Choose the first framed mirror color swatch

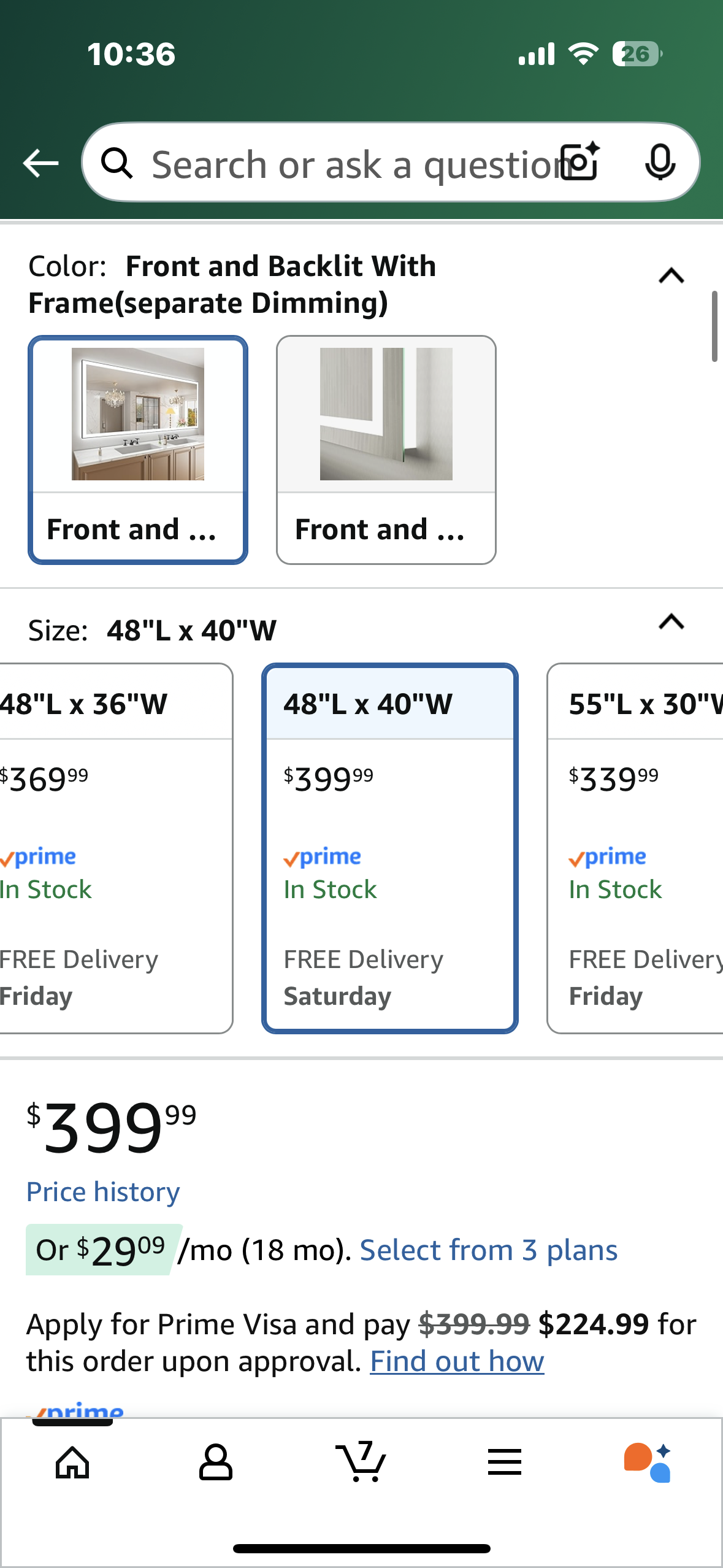[138, 449]
